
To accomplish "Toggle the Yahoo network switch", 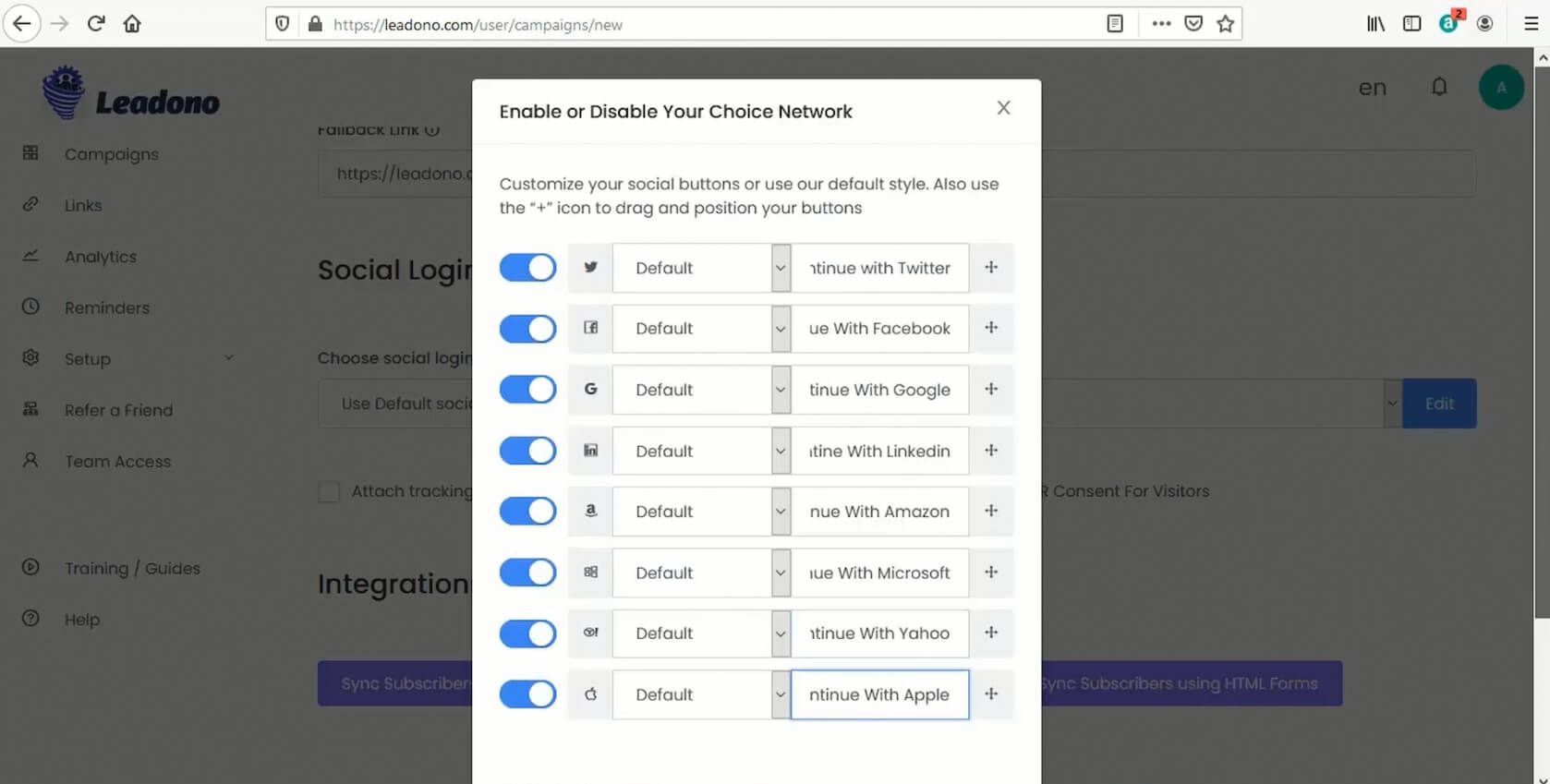I will point(527,633).
